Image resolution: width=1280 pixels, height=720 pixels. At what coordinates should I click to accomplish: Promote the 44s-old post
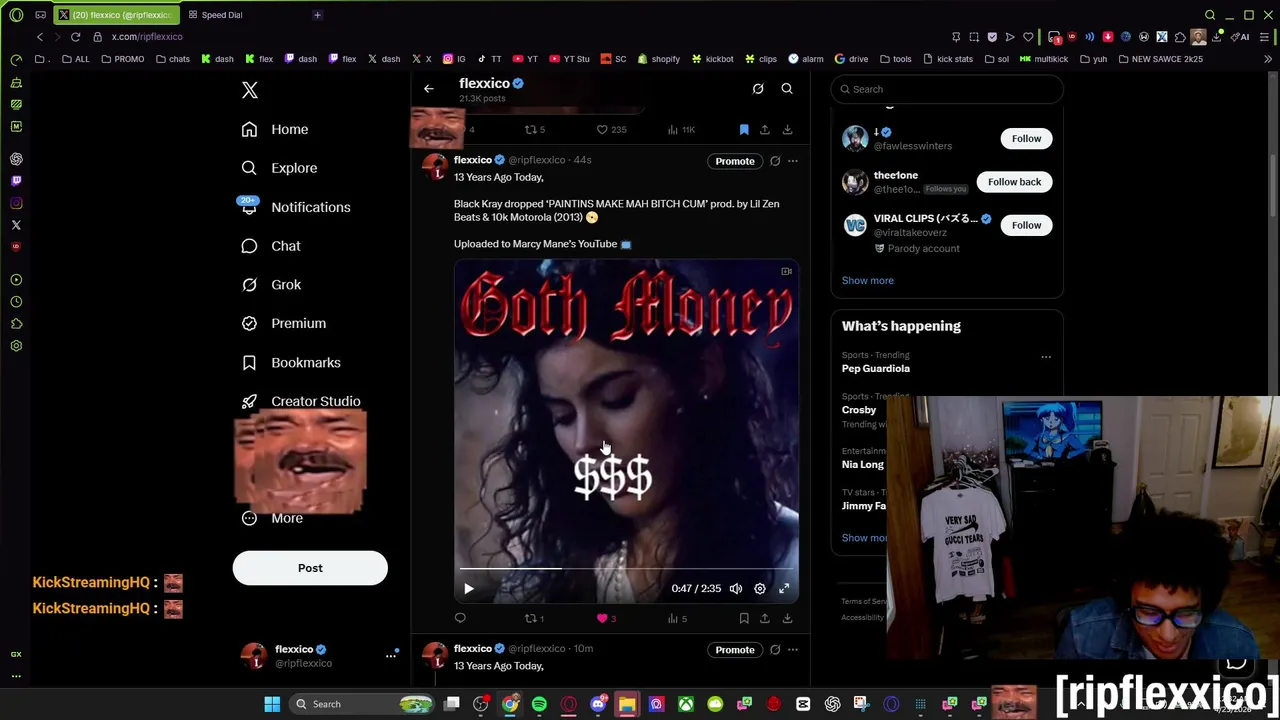[x=735, y=161]
